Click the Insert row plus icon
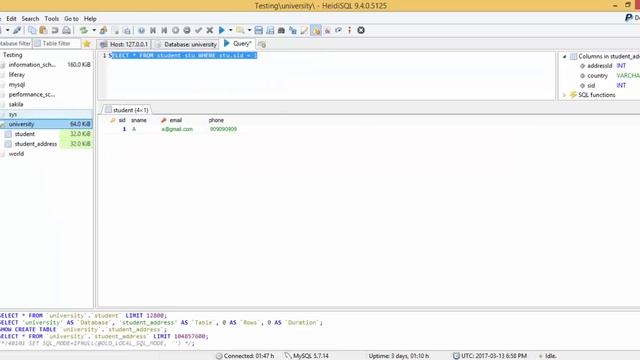640x360 pixels. pyautogui.click(x=176, y=30)
